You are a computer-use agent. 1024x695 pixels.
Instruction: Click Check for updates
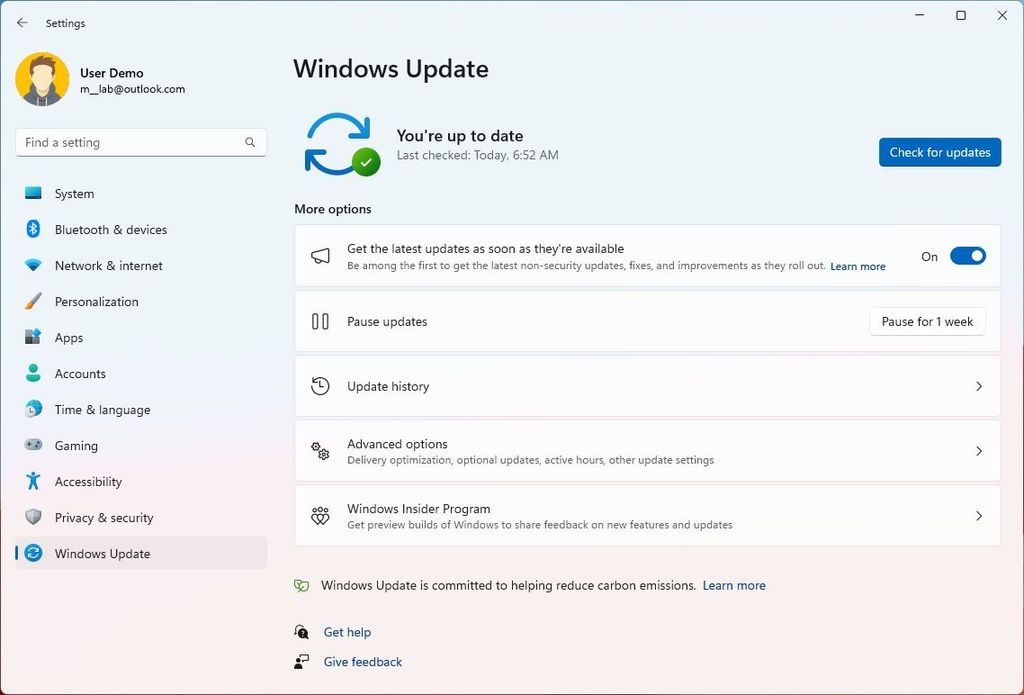939,152
